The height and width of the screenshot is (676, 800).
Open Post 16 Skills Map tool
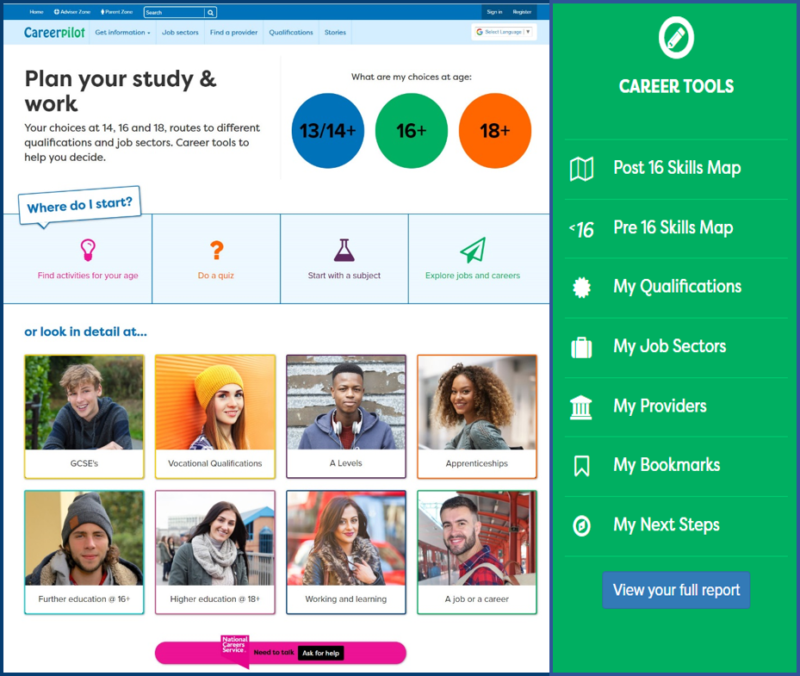coord(676,169)
